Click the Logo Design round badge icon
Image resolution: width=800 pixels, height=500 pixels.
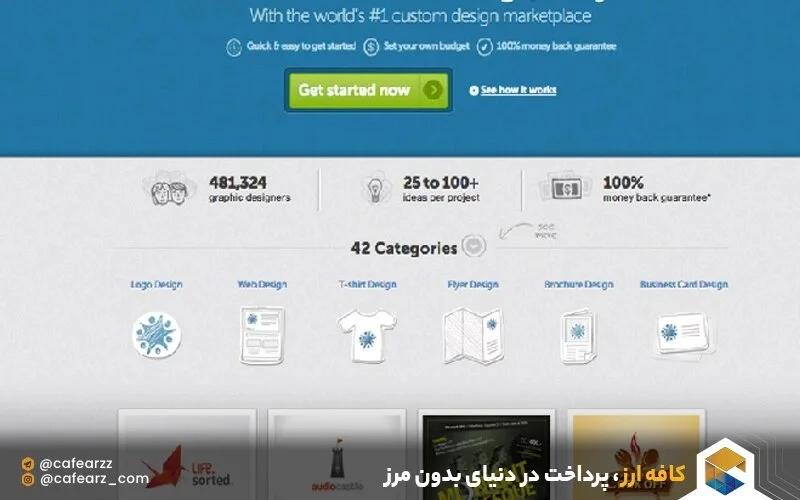click(157, 334)
